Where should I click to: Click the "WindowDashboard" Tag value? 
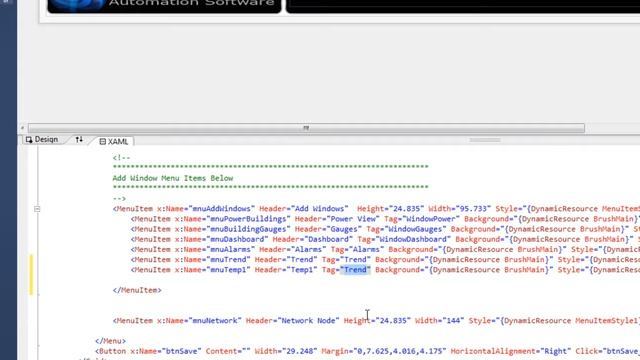pyautogui.click(x=413, y=240)
